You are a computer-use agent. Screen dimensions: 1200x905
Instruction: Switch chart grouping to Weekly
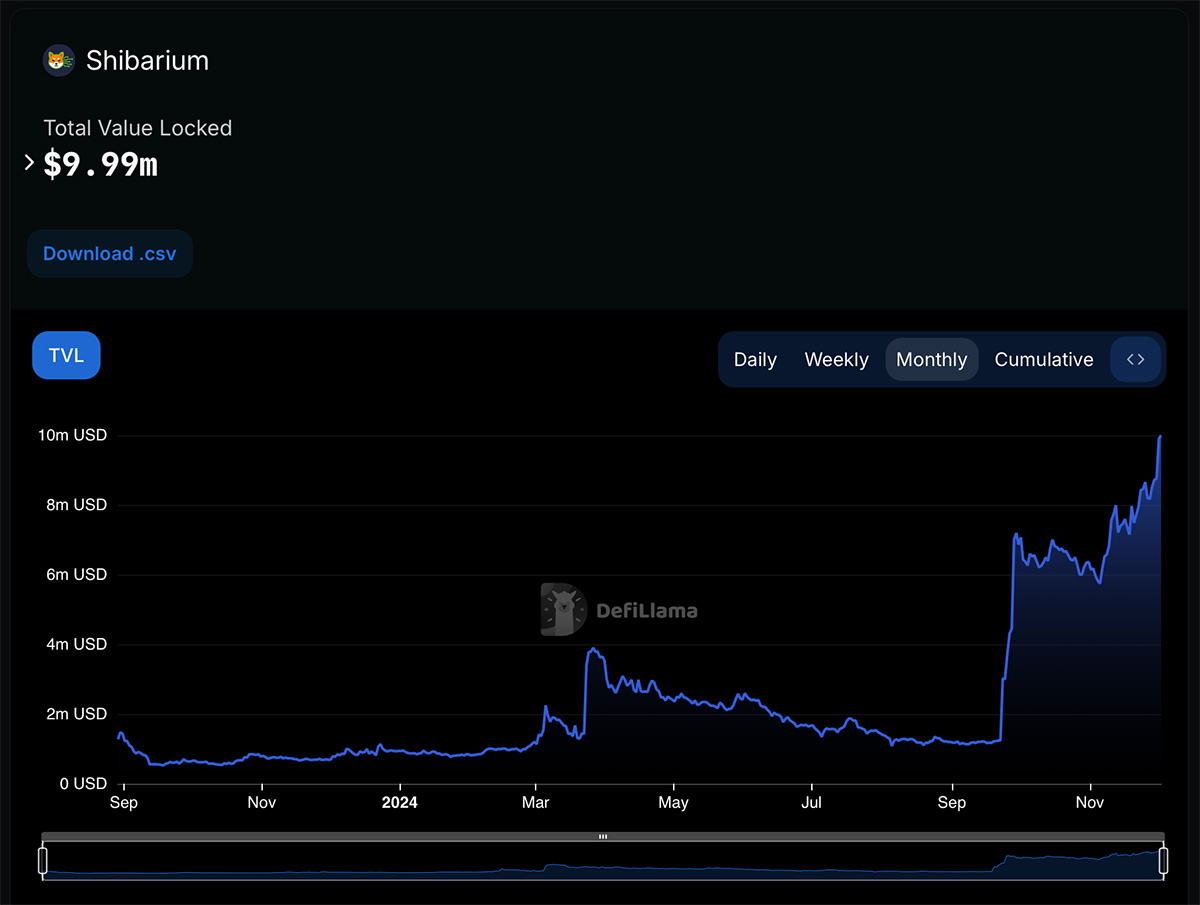point(836,359)
